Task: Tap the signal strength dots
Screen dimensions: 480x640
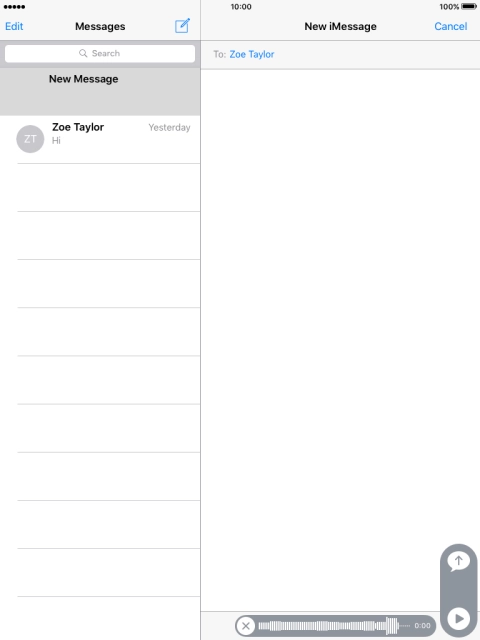Action: point(14,7)
